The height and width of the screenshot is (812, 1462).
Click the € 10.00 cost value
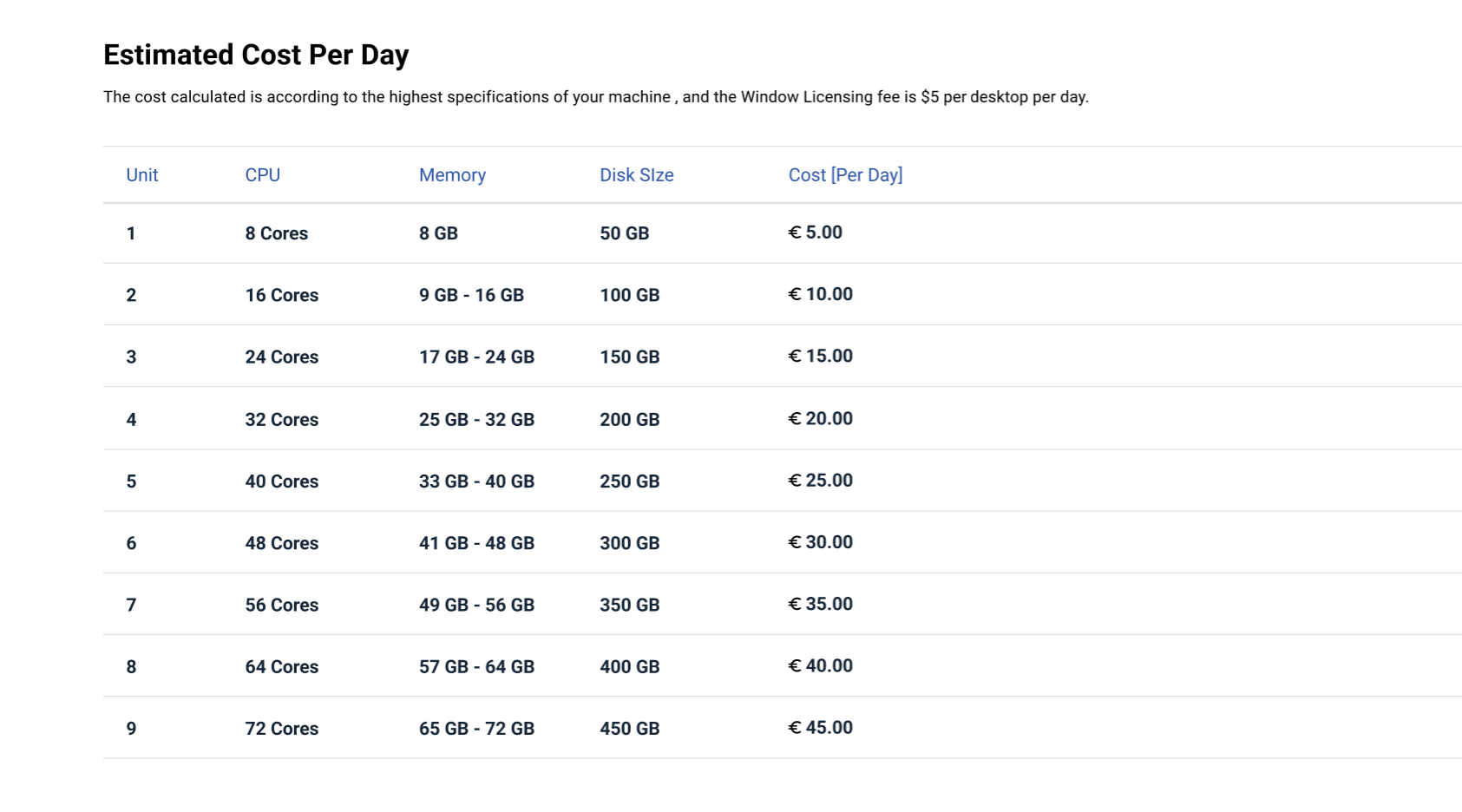tap(820, 294)
